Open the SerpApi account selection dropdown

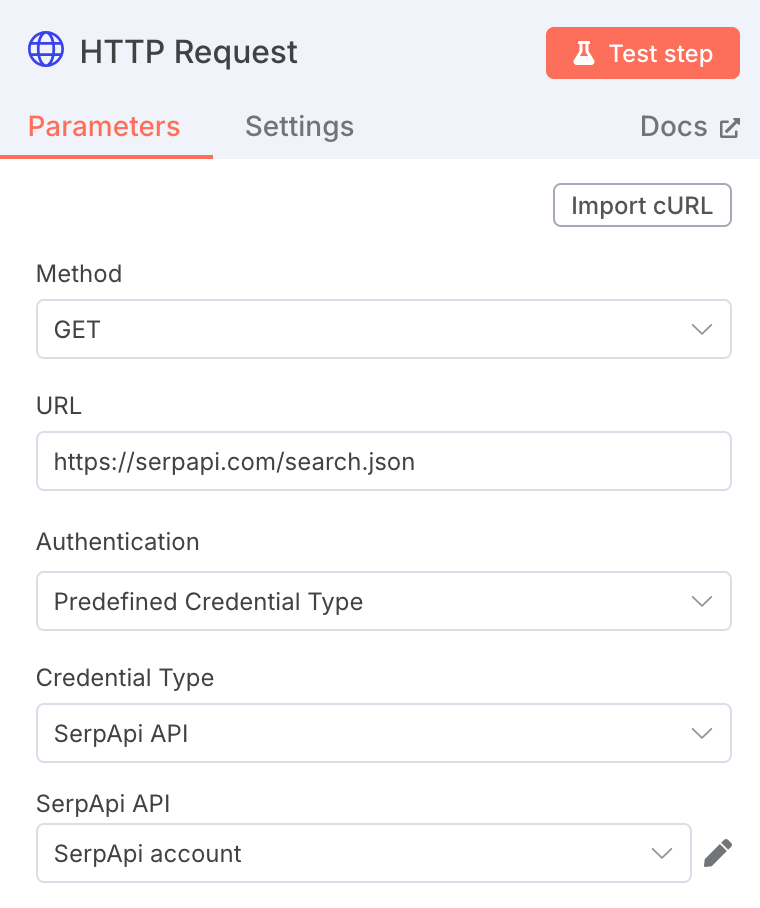(x=364, y=853)
